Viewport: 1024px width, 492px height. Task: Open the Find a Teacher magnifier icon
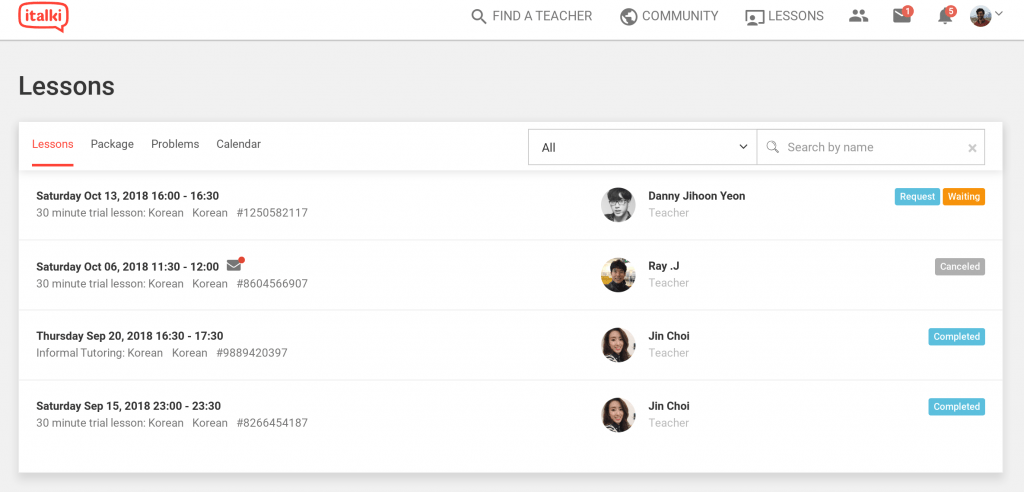(479, 16)
